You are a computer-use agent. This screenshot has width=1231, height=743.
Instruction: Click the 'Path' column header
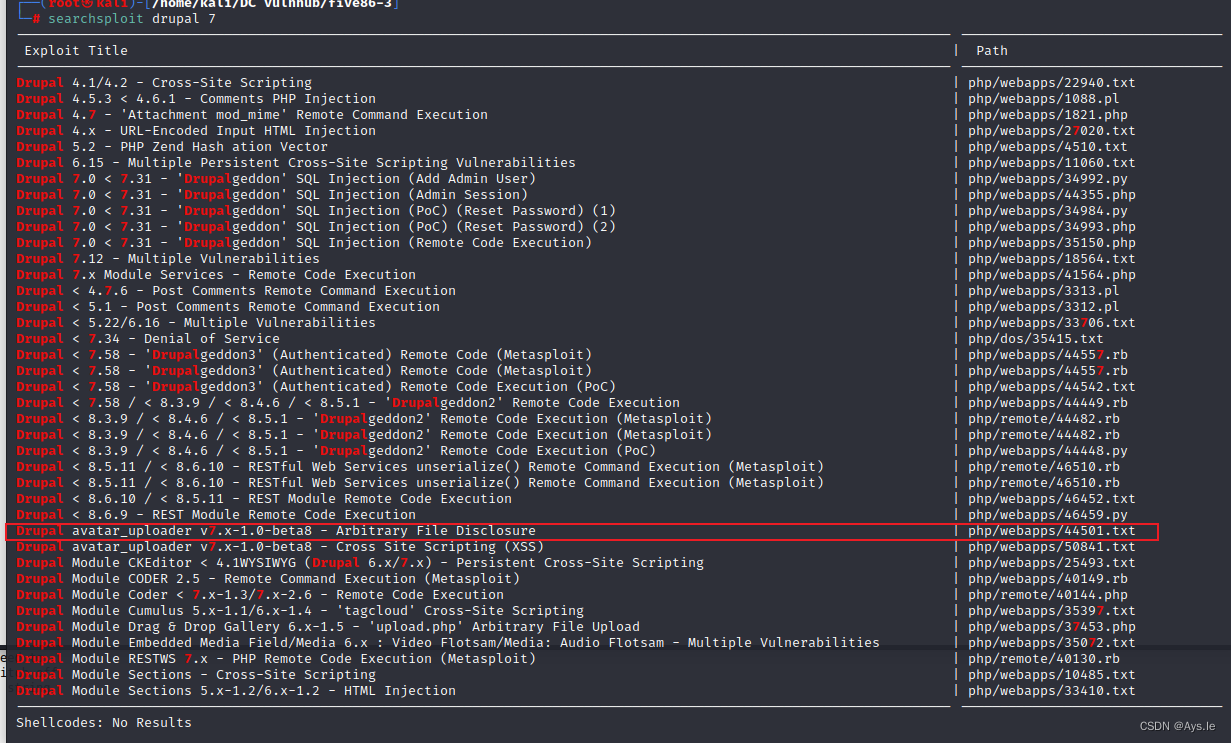pyautogui.click(x=992, y=50)
